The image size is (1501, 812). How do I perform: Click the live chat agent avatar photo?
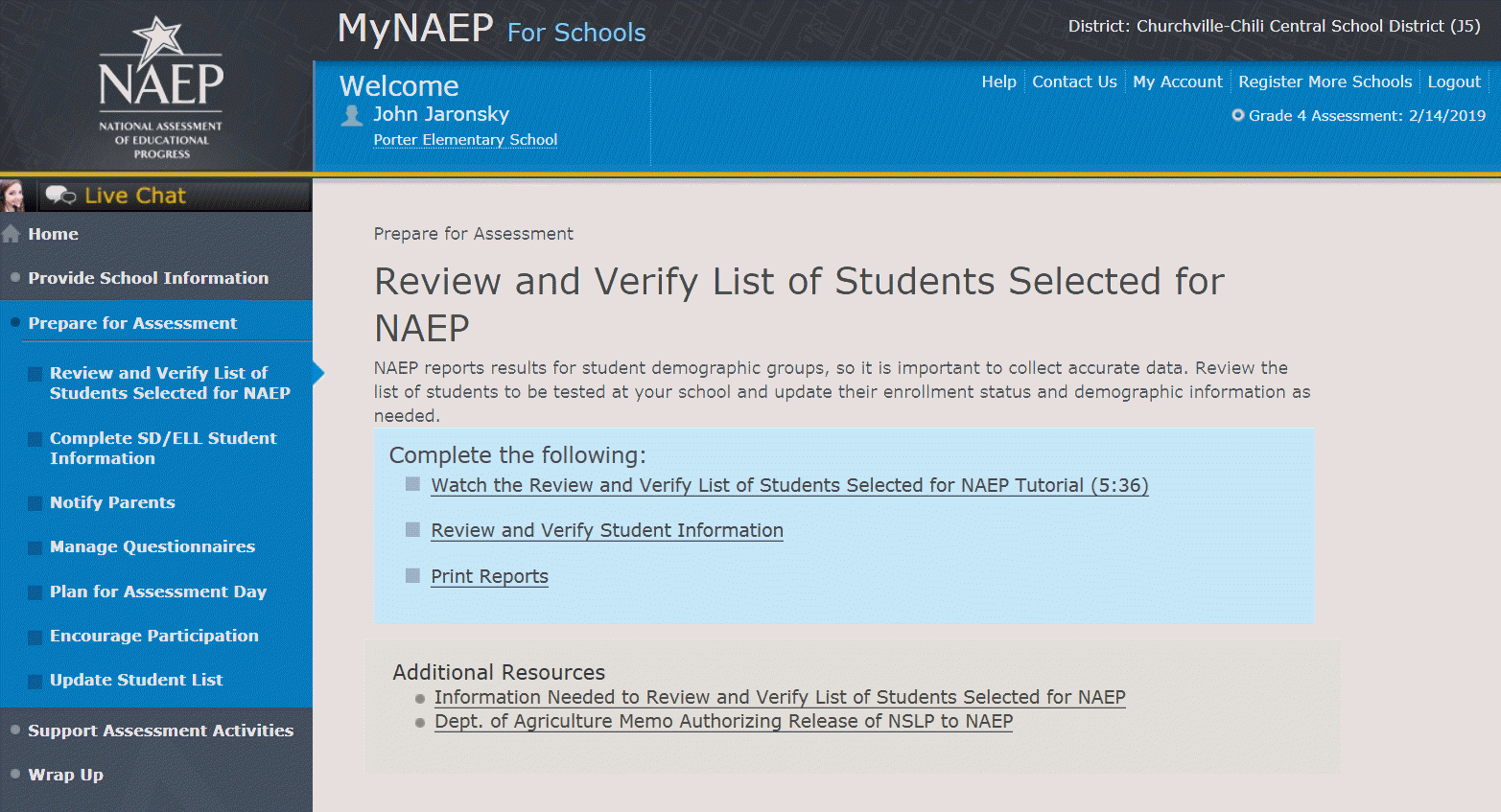coord(13,196)
